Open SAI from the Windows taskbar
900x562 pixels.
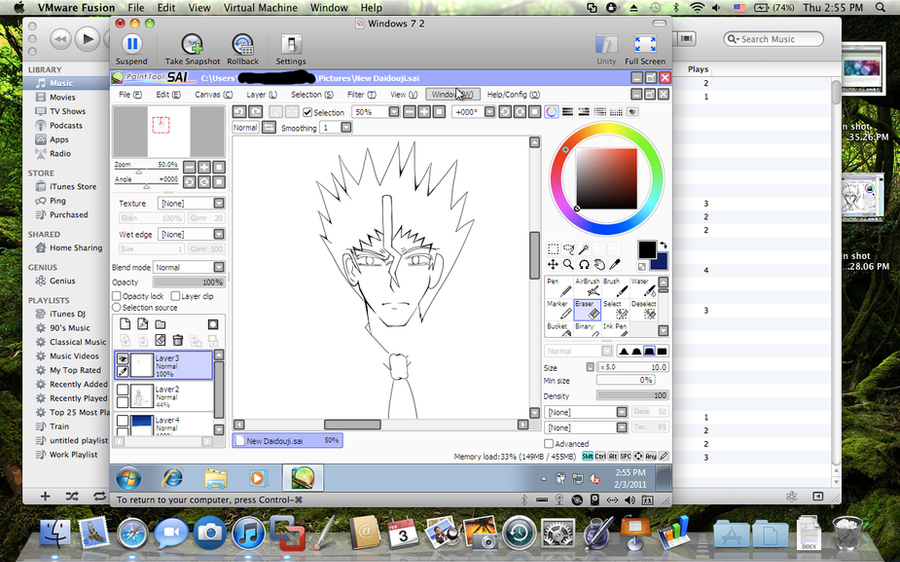click(302, 478)
